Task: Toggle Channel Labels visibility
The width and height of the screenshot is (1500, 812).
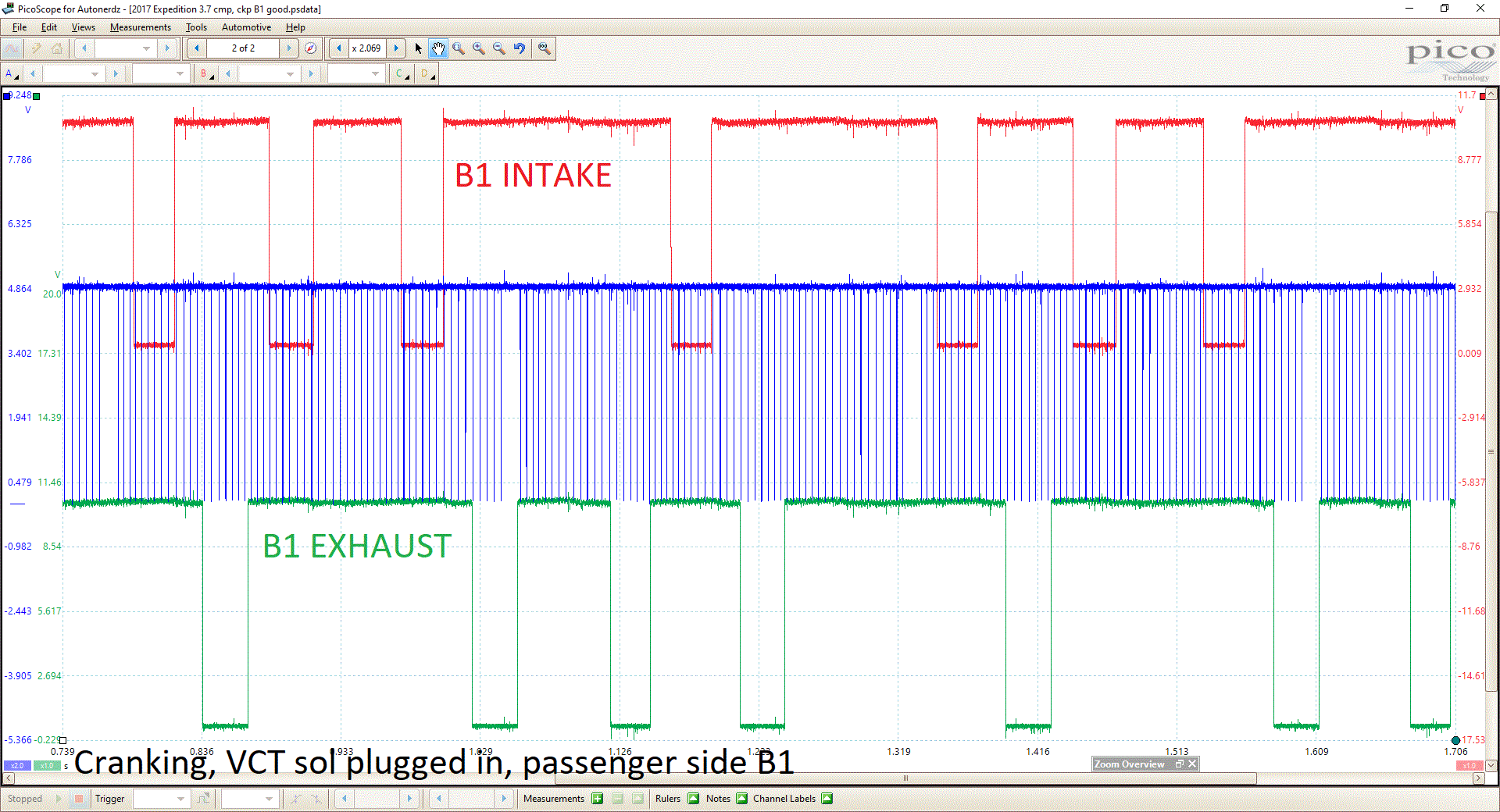Action: pyautogui.click(x=827, y=799)
